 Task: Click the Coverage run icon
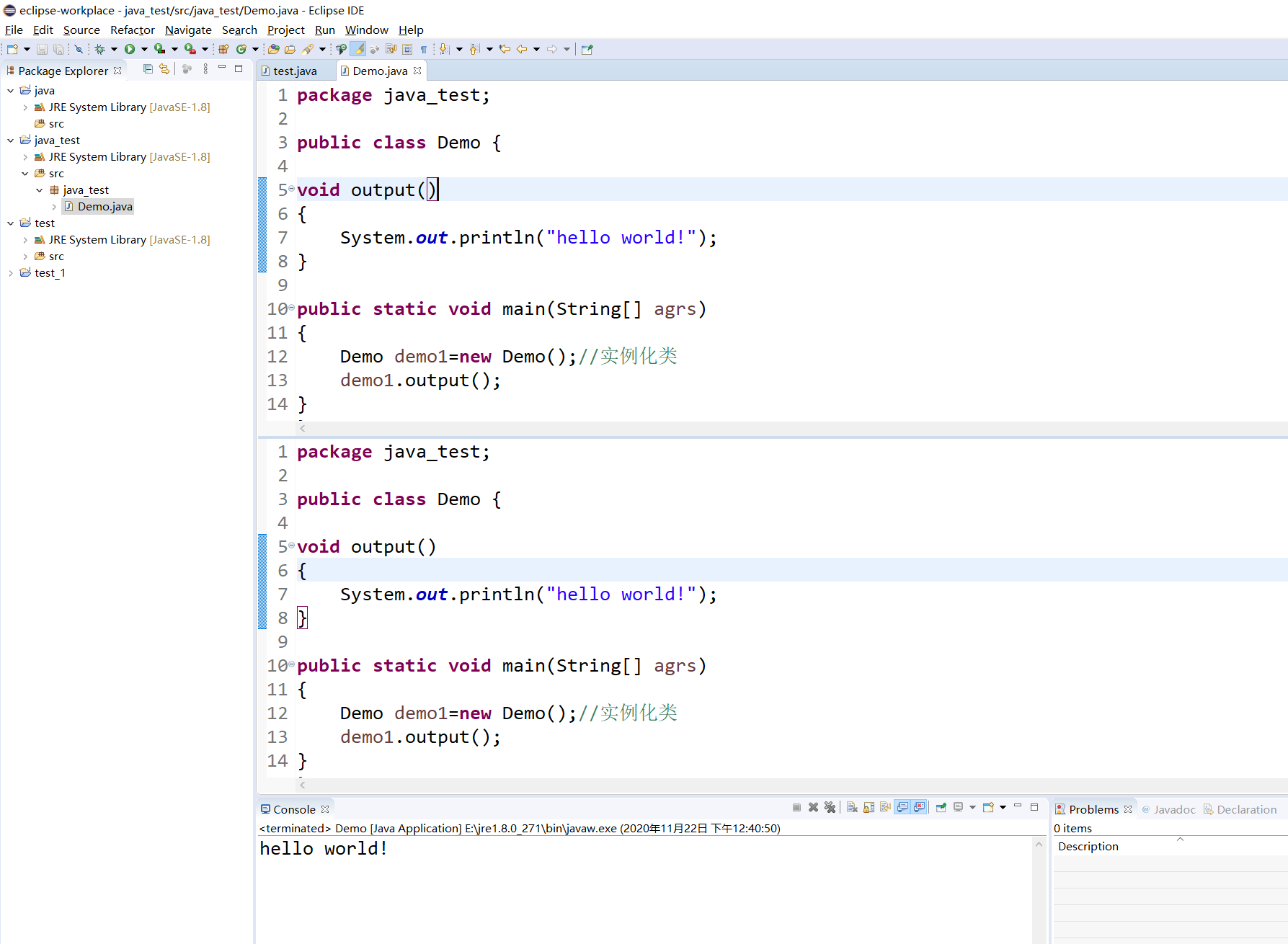click(159, 49)
